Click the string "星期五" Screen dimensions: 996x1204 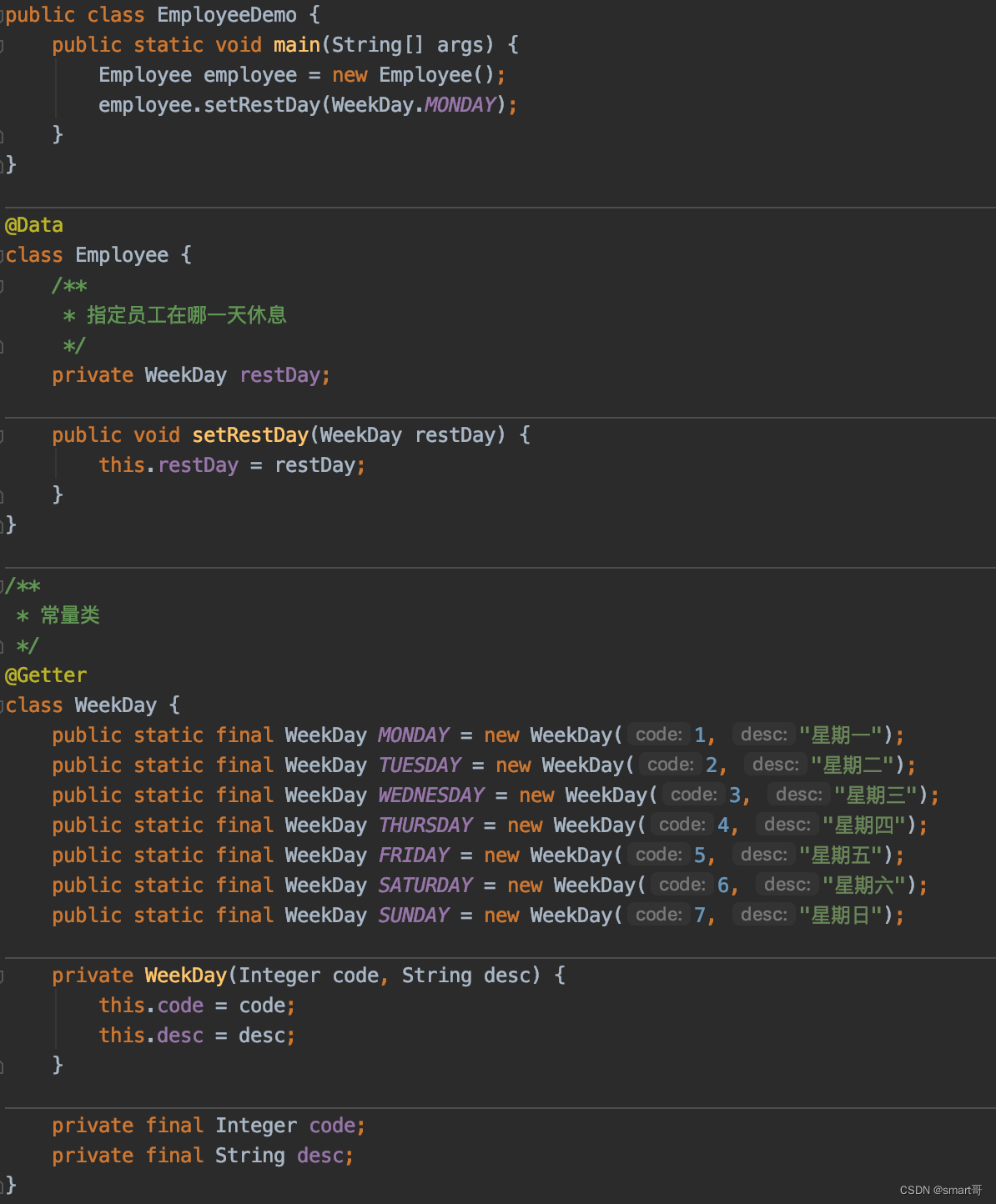tap(841, 855)
